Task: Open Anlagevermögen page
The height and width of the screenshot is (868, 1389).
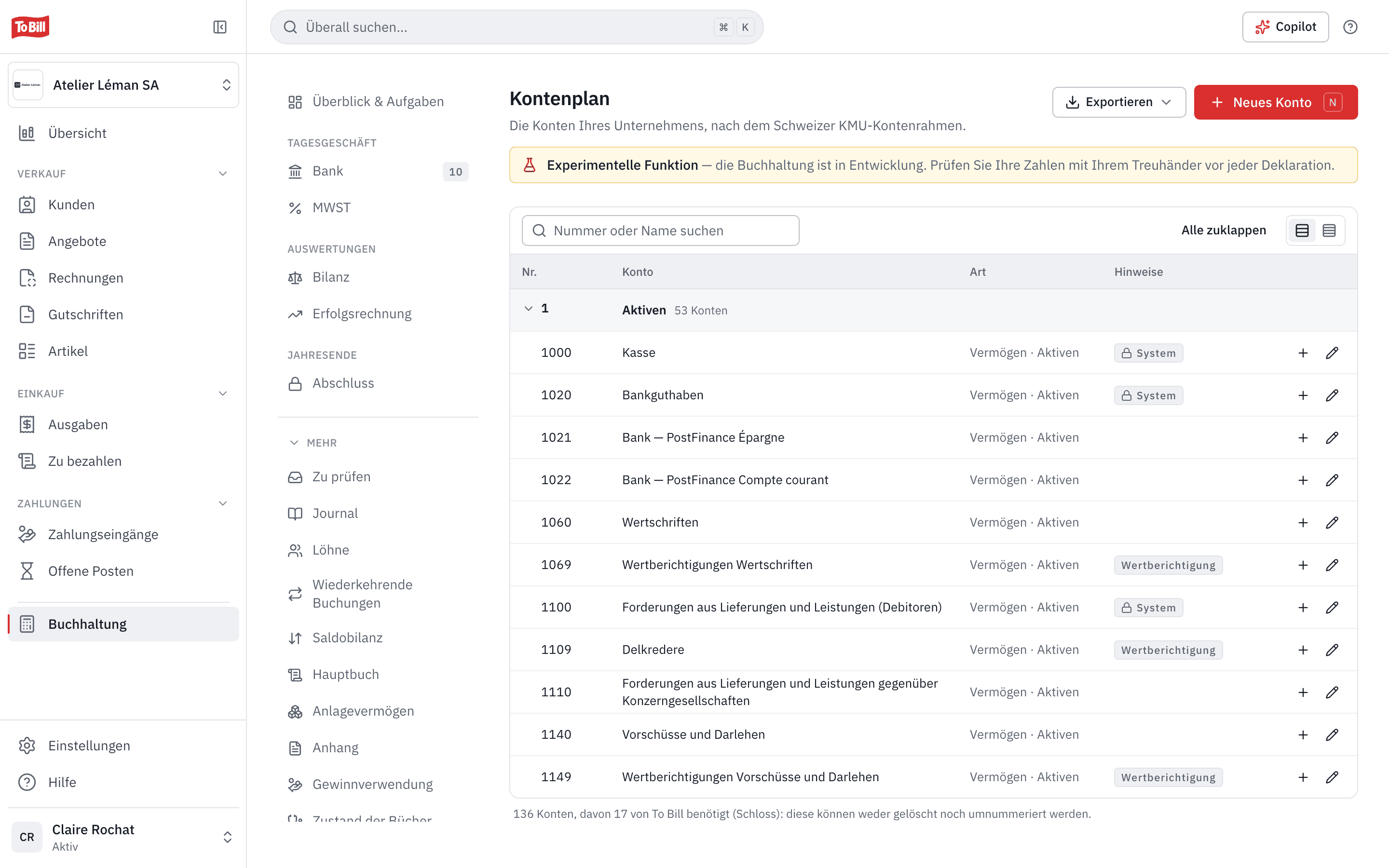Action: pyautogui.click(x=378, y=711)
